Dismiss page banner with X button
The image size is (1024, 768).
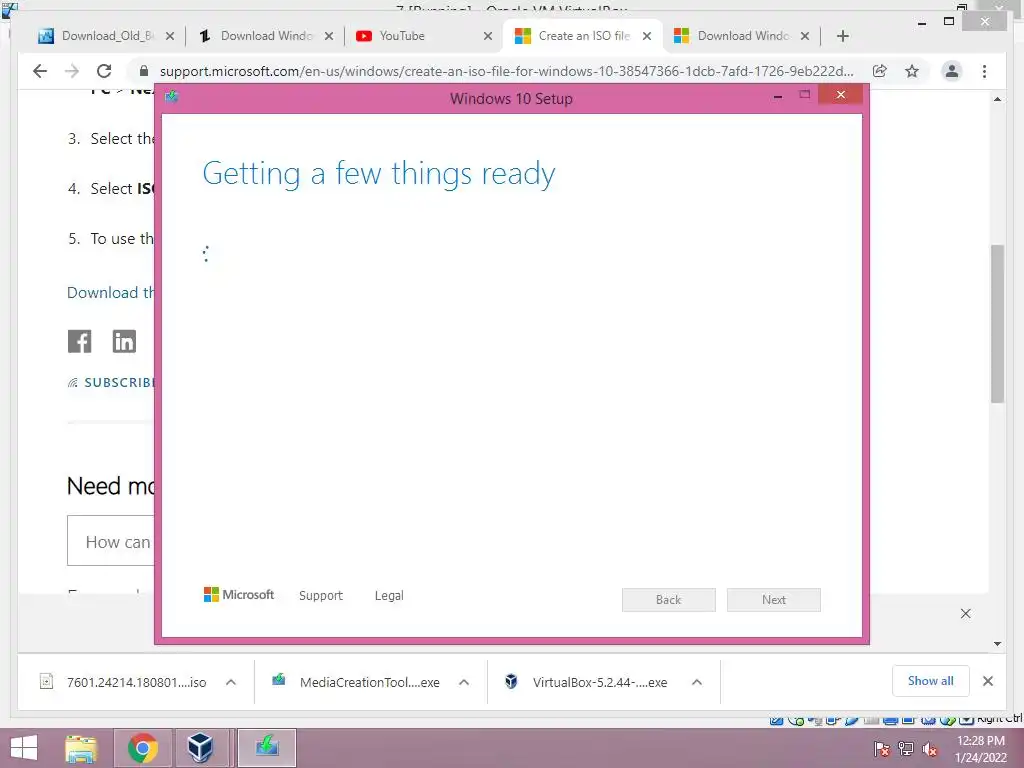coord(966,613)
